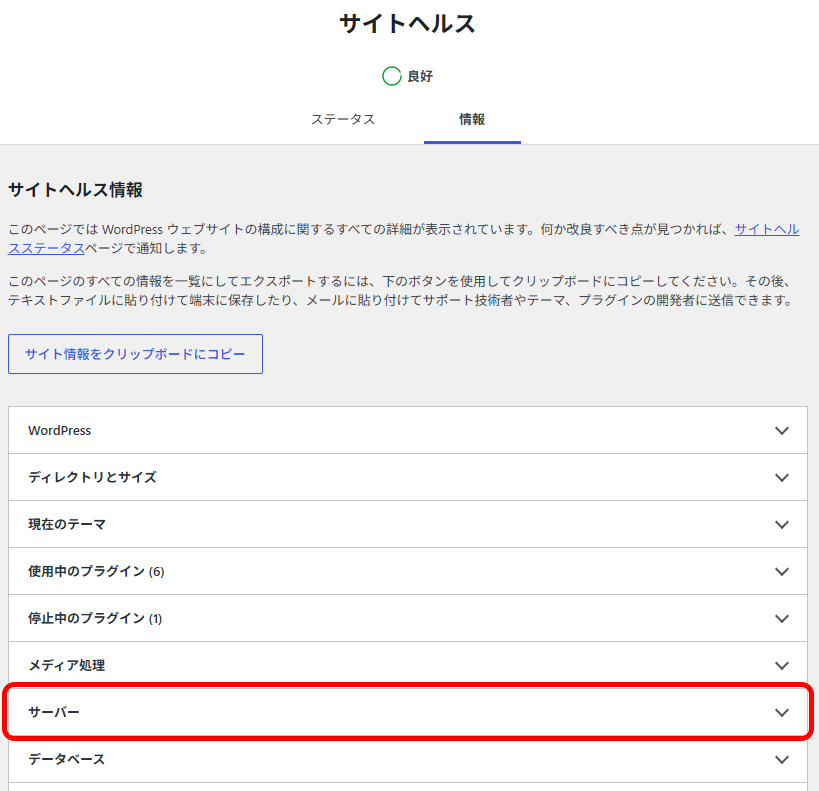Click サイト情報をクリップボードにコピー button
Screen dimensions: 819x791
click(x=135, y=354)
